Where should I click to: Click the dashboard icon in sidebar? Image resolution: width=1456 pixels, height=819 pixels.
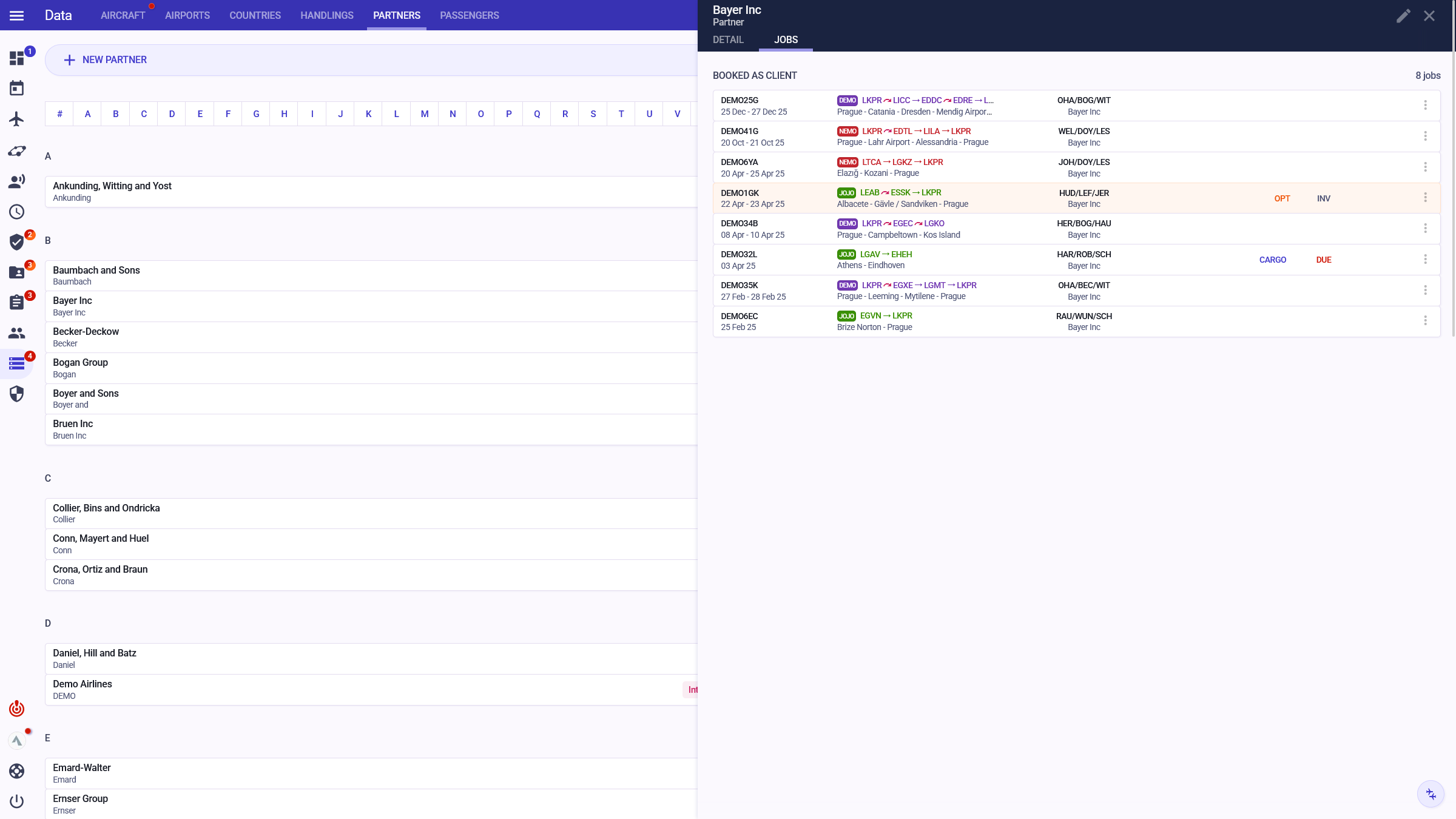click(x=17, y=58)
